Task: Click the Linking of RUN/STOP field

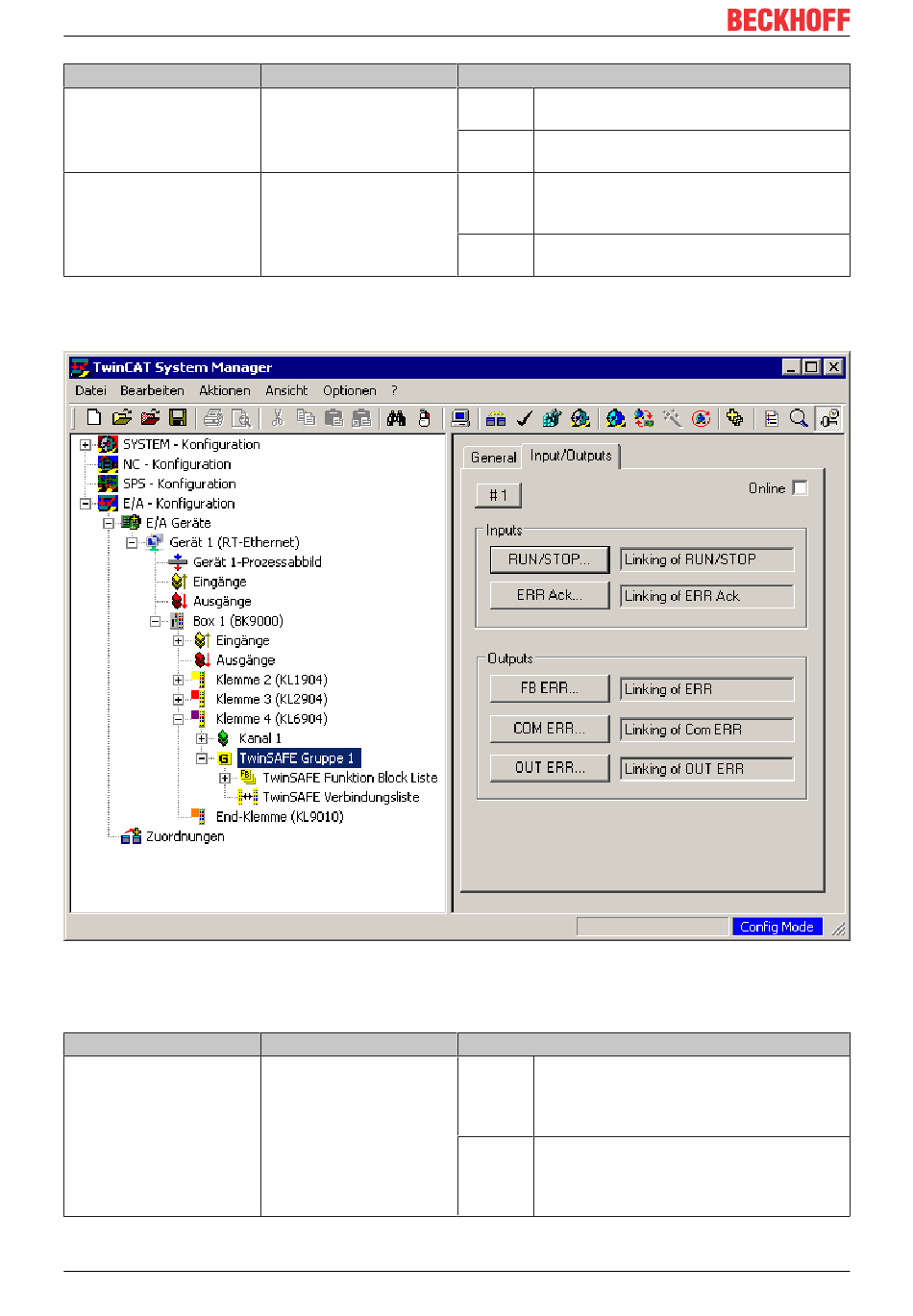Action: (x=706, y=559)
